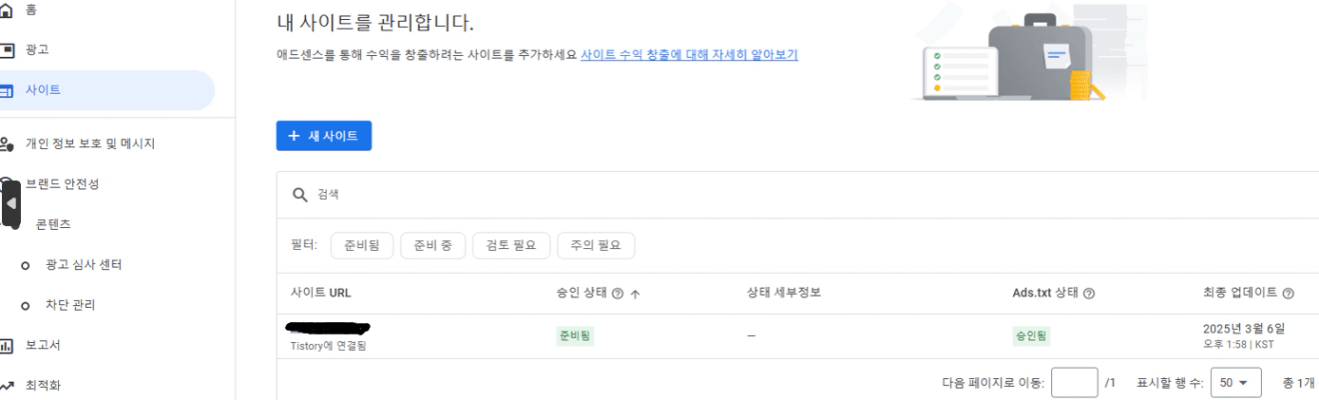Click the 최적화 (Optimization) trend icon
Screen dimensions: 1319x400
point(9,384)
